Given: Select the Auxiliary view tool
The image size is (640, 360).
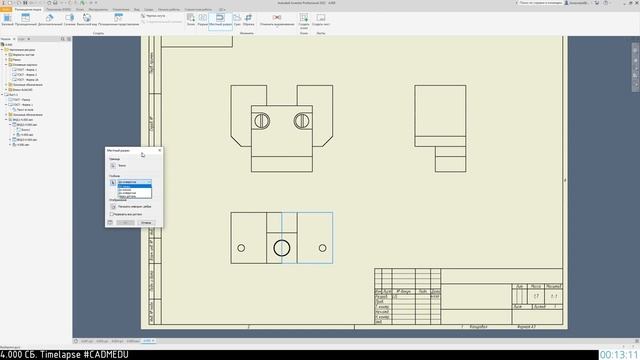Looking at the screenshot, I should point(50,20).
